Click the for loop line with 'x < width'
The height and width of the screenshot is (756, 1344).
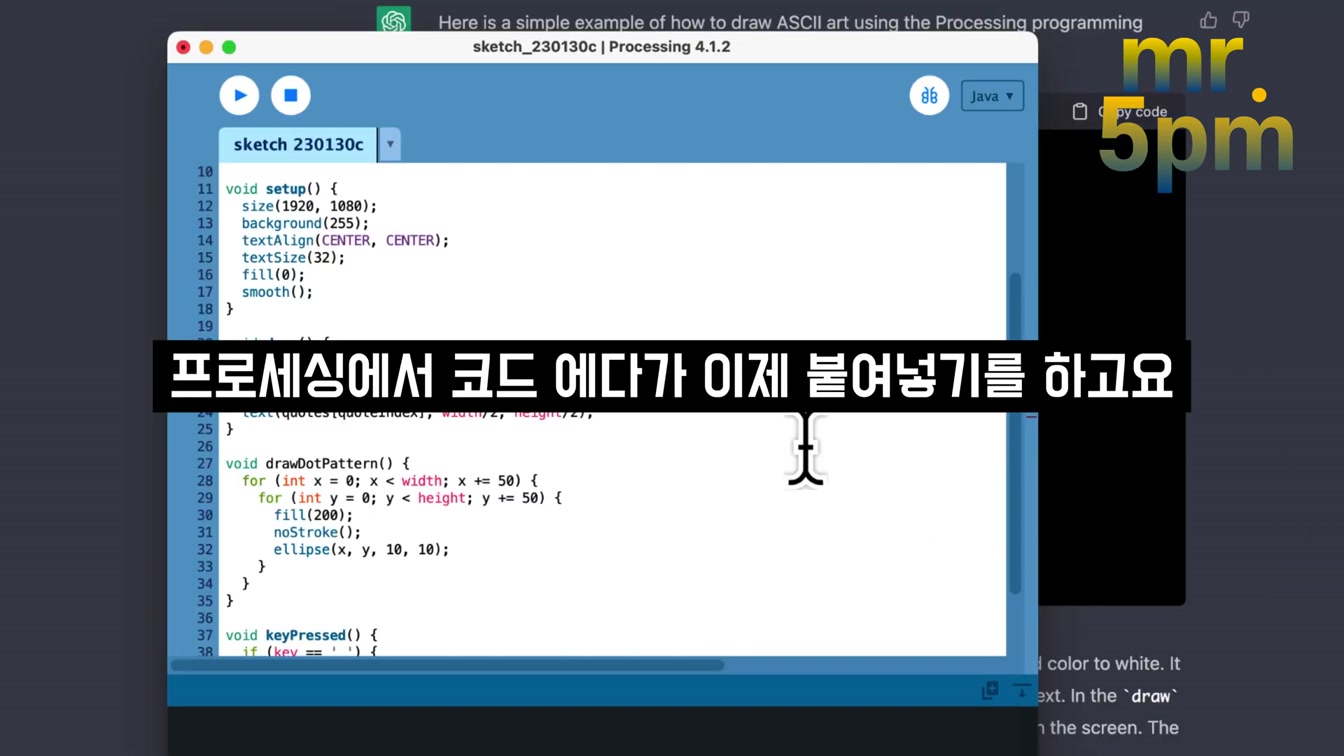(389, 480)
